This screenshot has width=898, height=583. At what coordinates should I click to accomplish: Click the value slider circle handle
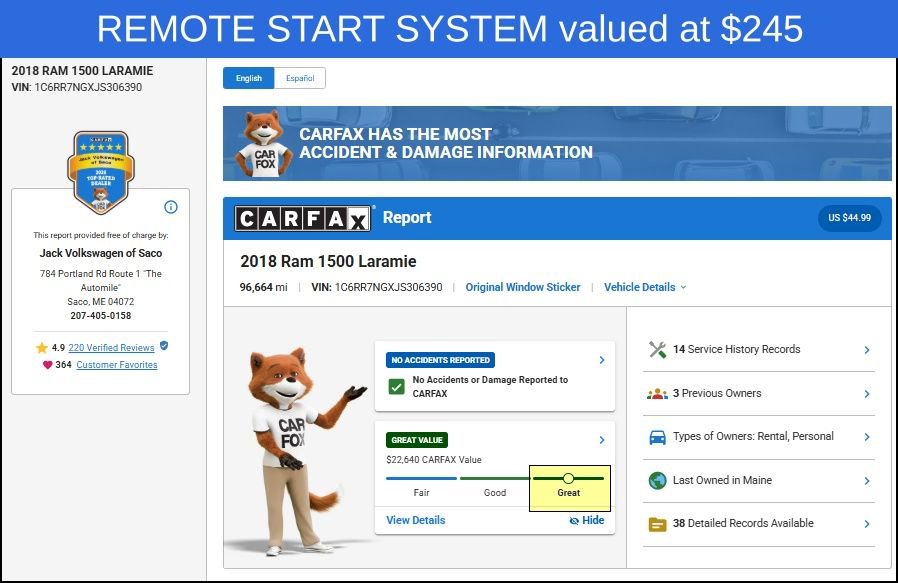[x=568, y=478]
